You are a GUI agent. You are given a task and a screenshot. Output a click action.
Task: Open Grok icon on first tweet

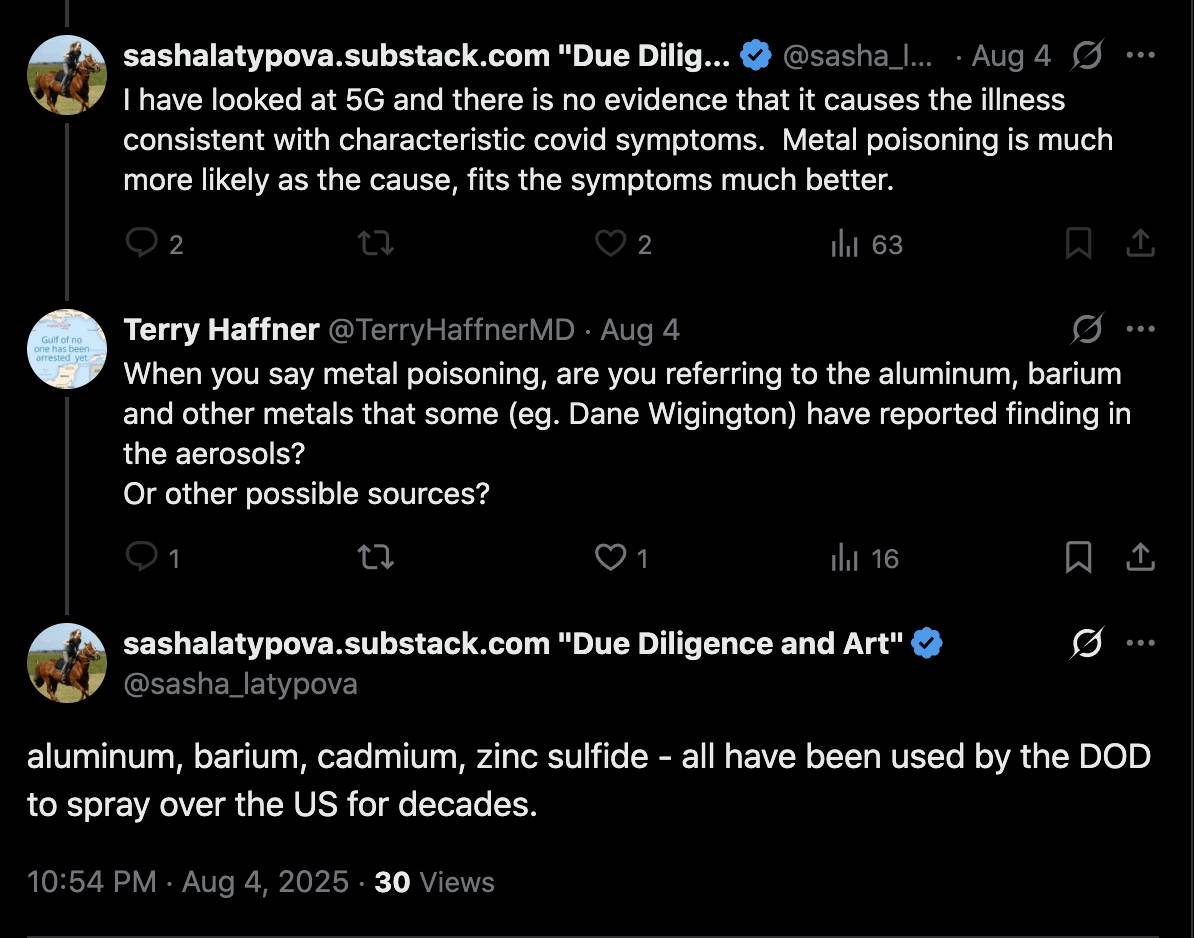[1087, 56]
